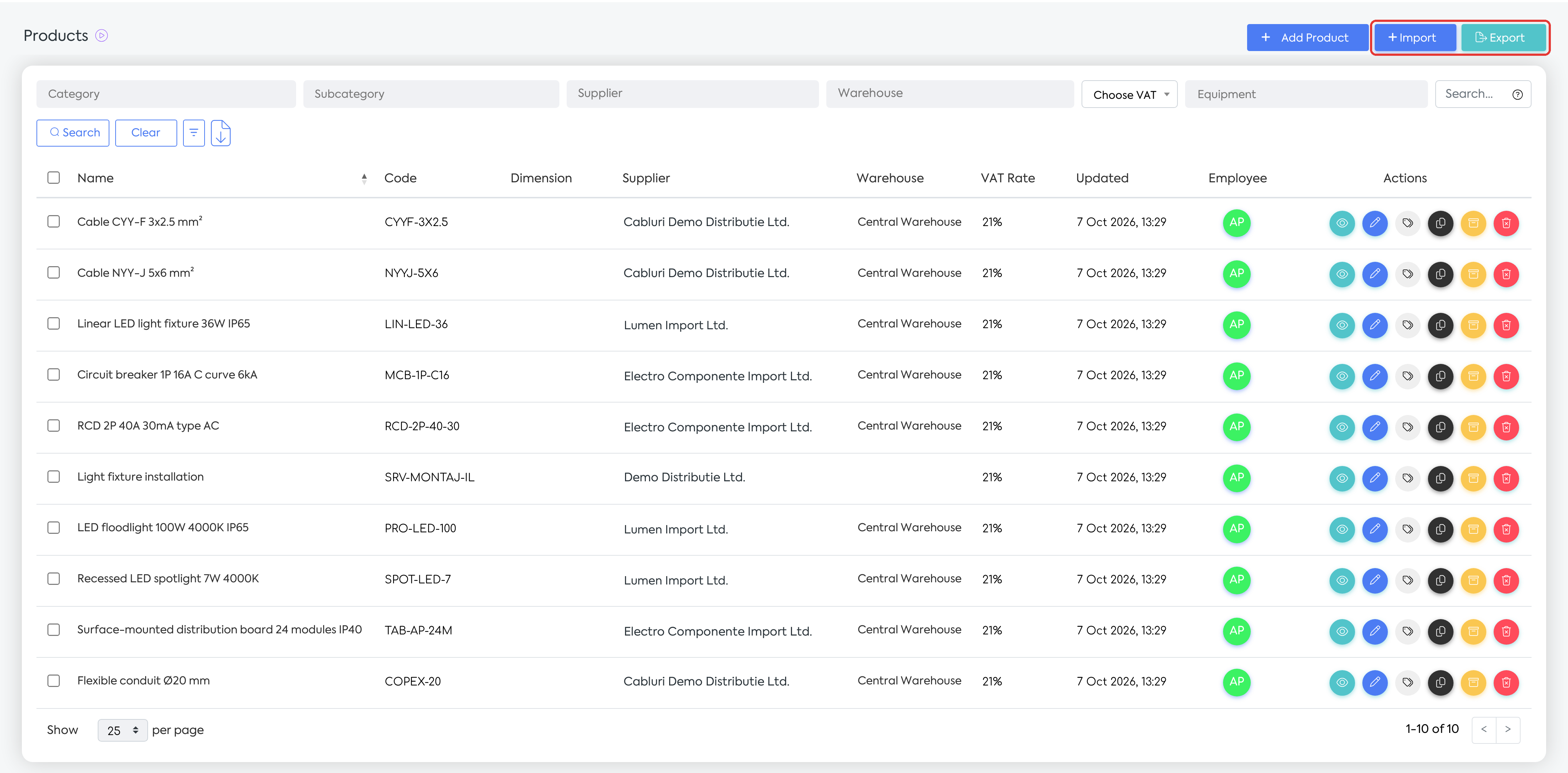Duplicate the Circuit breaker 1P 16A product

coord(1440,376)
